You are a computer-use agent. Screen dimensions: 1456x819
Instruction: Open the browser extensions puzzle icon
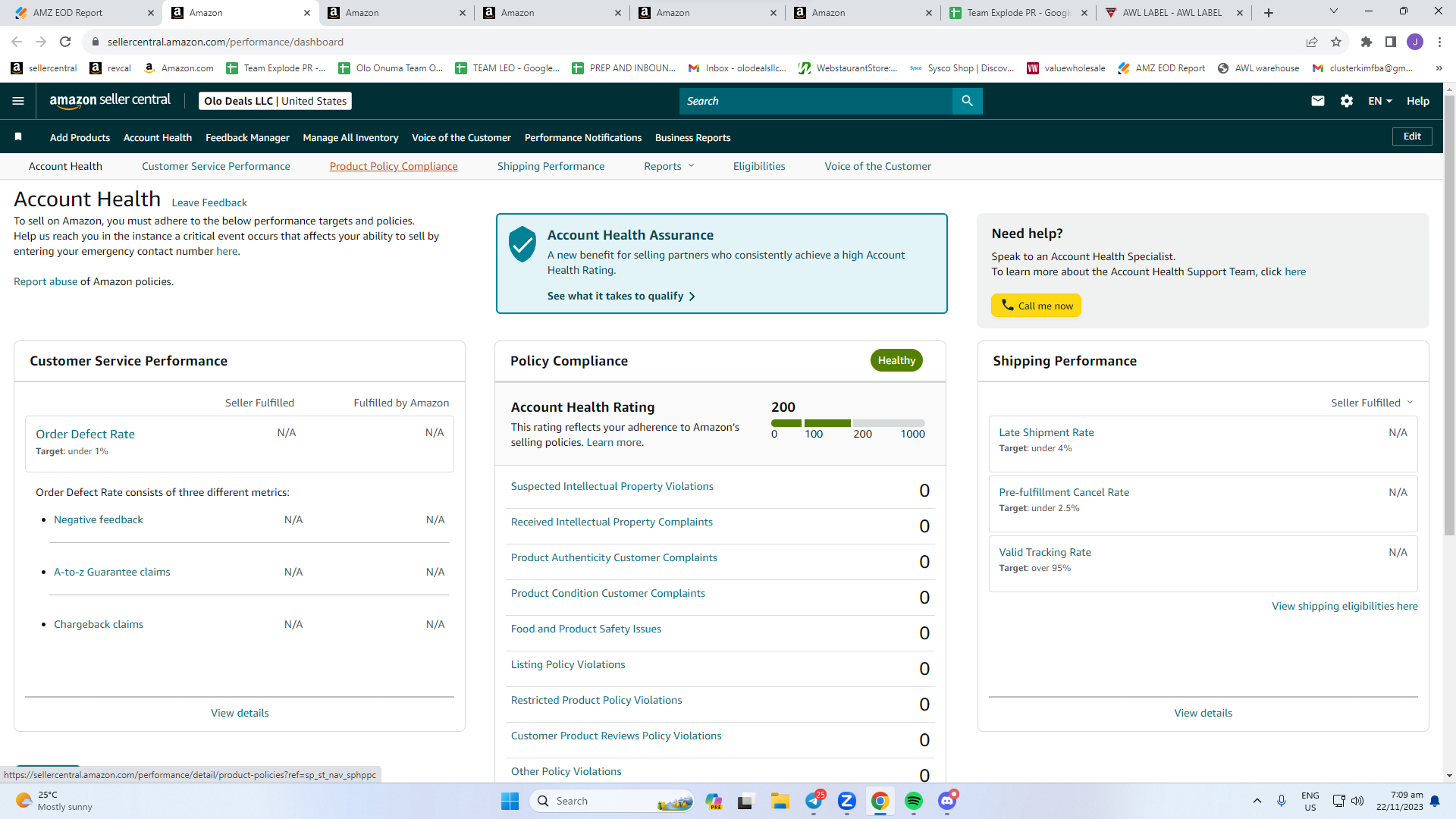(1367, 42)
